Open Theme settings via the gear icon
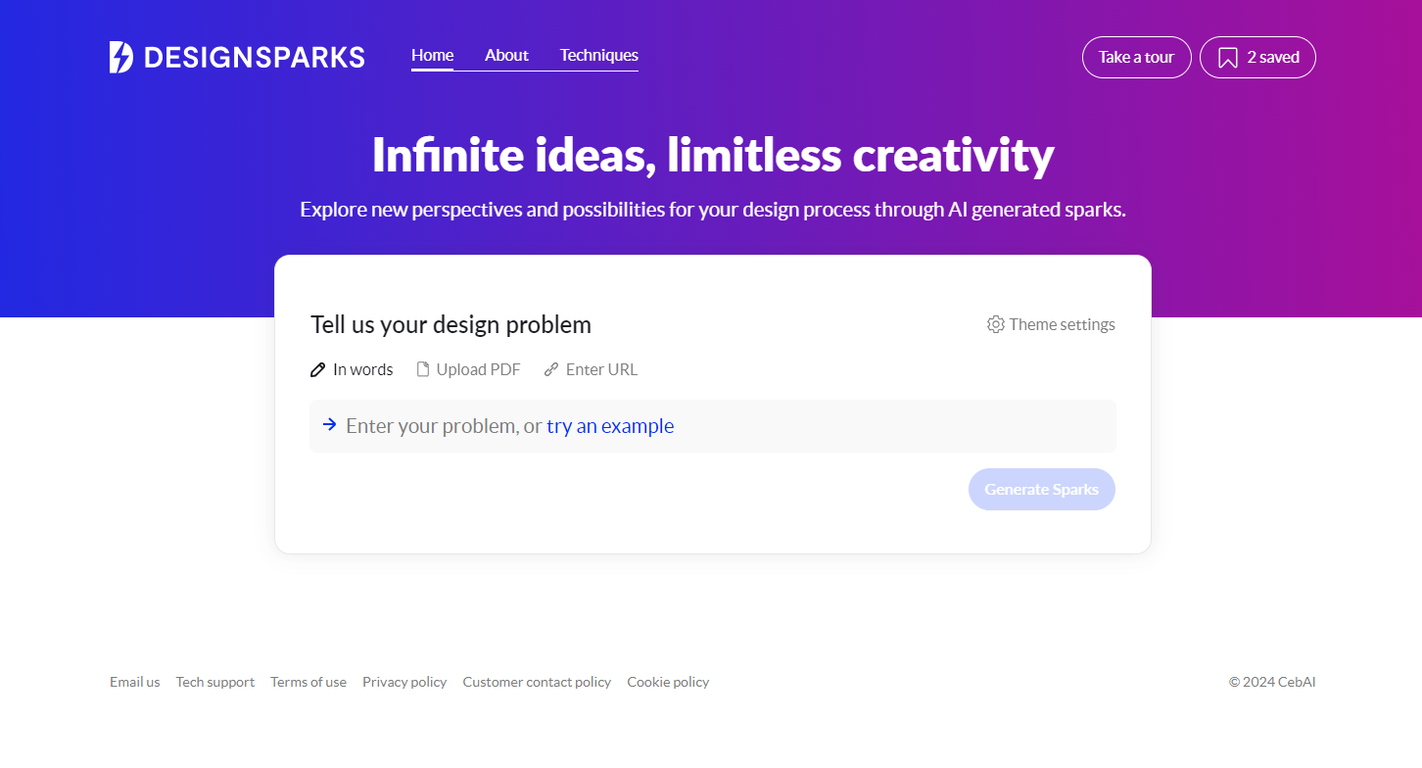 (x=996, y=324)
